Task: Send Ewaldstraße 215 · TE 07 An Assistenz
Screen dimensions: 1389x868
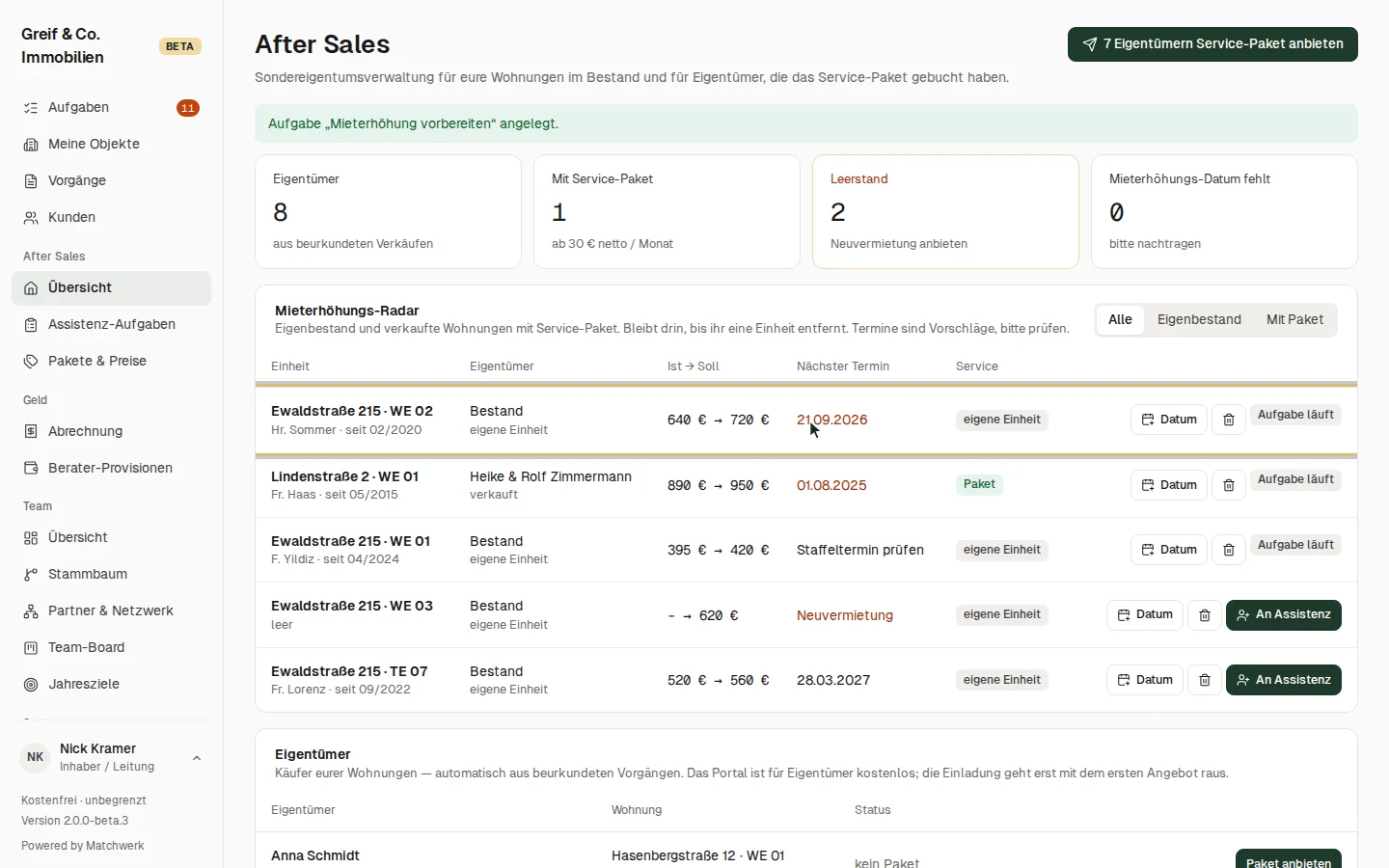Action: coord(1283,680)
